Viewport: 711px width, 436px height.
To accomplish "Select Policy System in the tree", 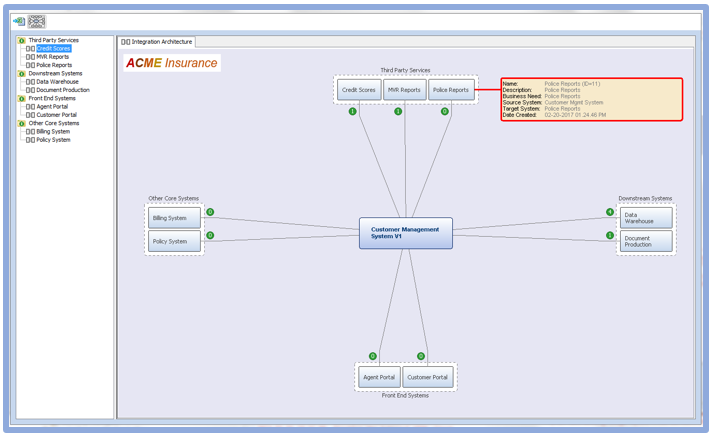I will pos(54,140).
